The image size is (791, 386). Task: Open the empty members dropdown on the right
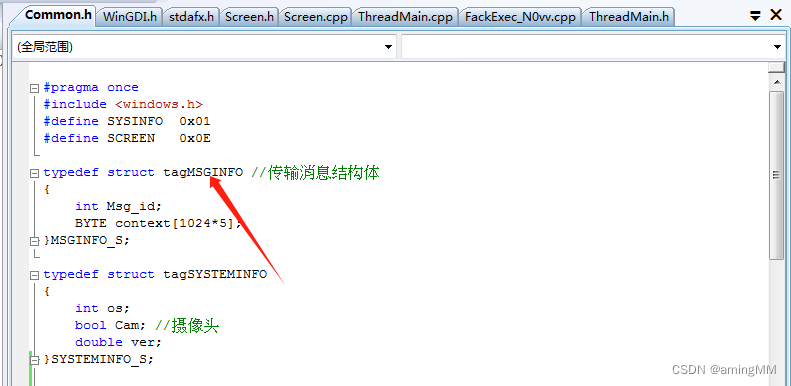[593, 47]
